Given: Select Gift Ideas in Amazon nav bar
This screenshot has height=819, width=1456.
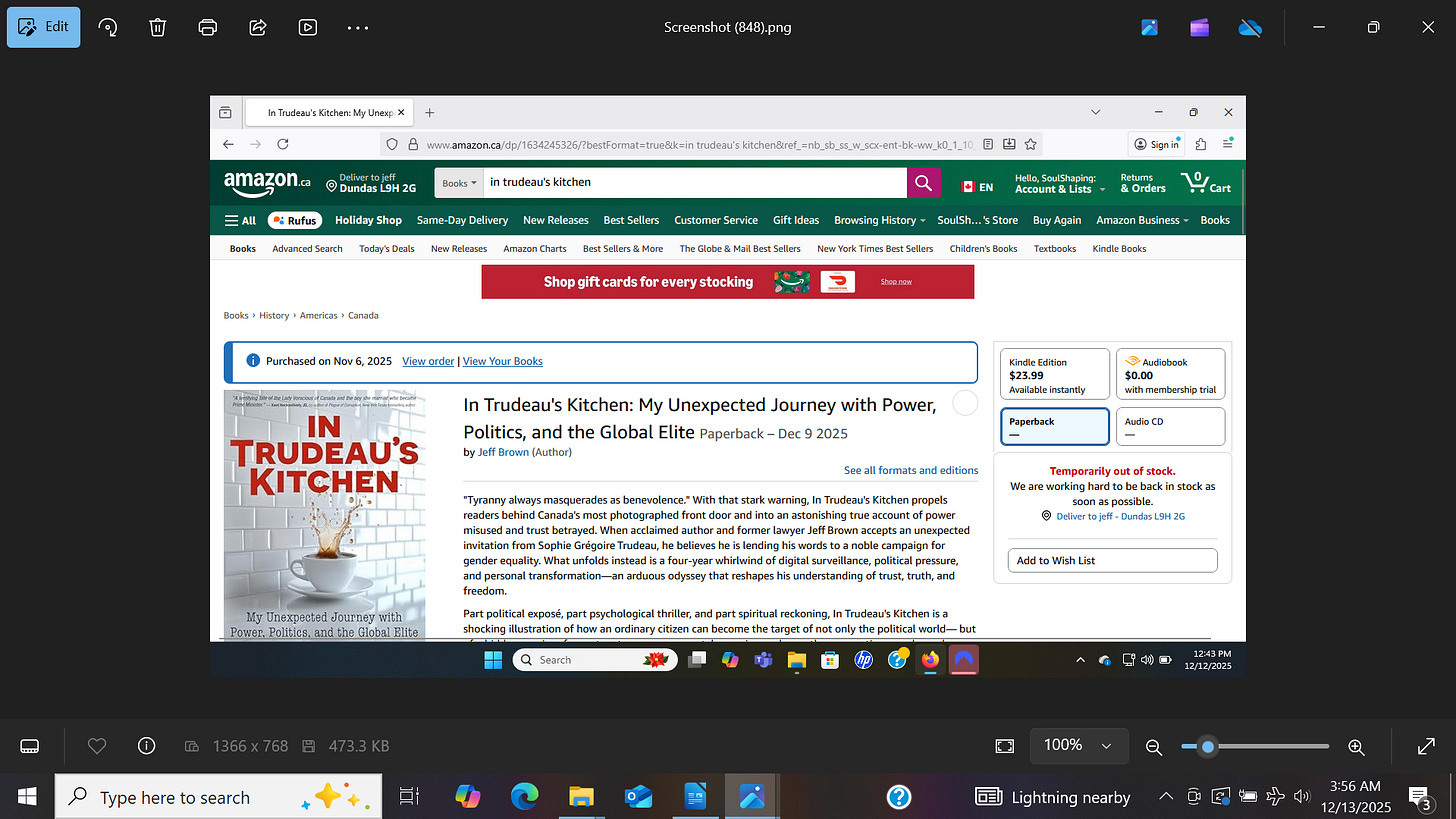Looking at the screenshot, I should tap(796, 220).
